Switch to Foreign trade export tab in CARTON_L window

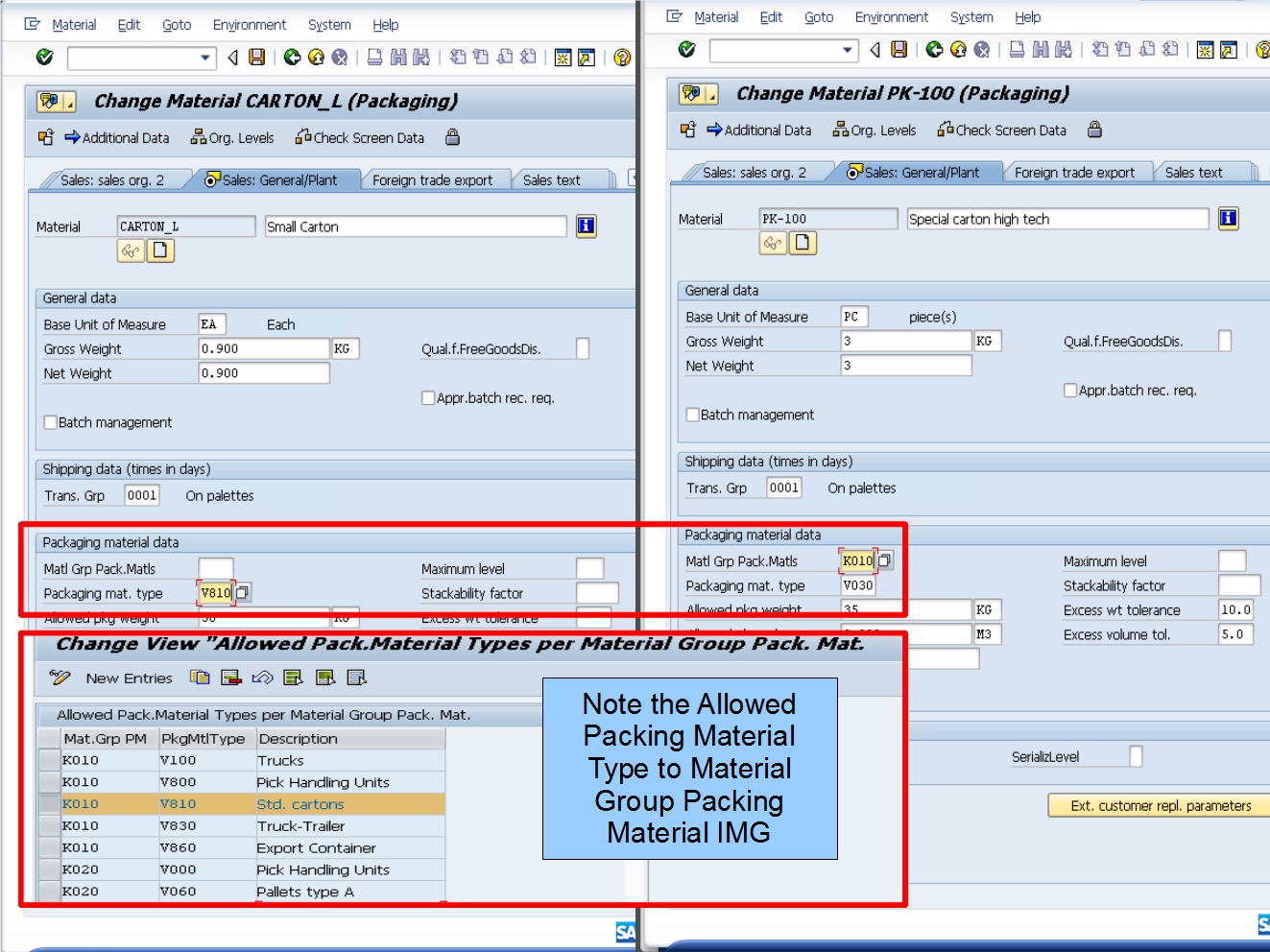click(x=432, y=179)
